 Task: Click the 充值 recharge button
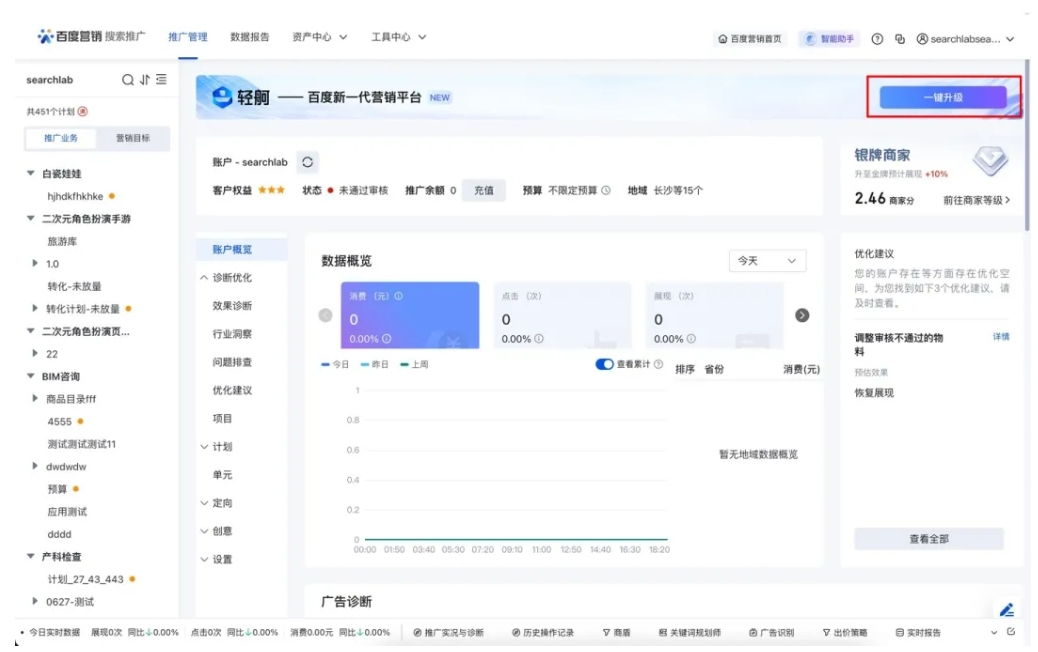pyautogui.click(x=484, y=191)
